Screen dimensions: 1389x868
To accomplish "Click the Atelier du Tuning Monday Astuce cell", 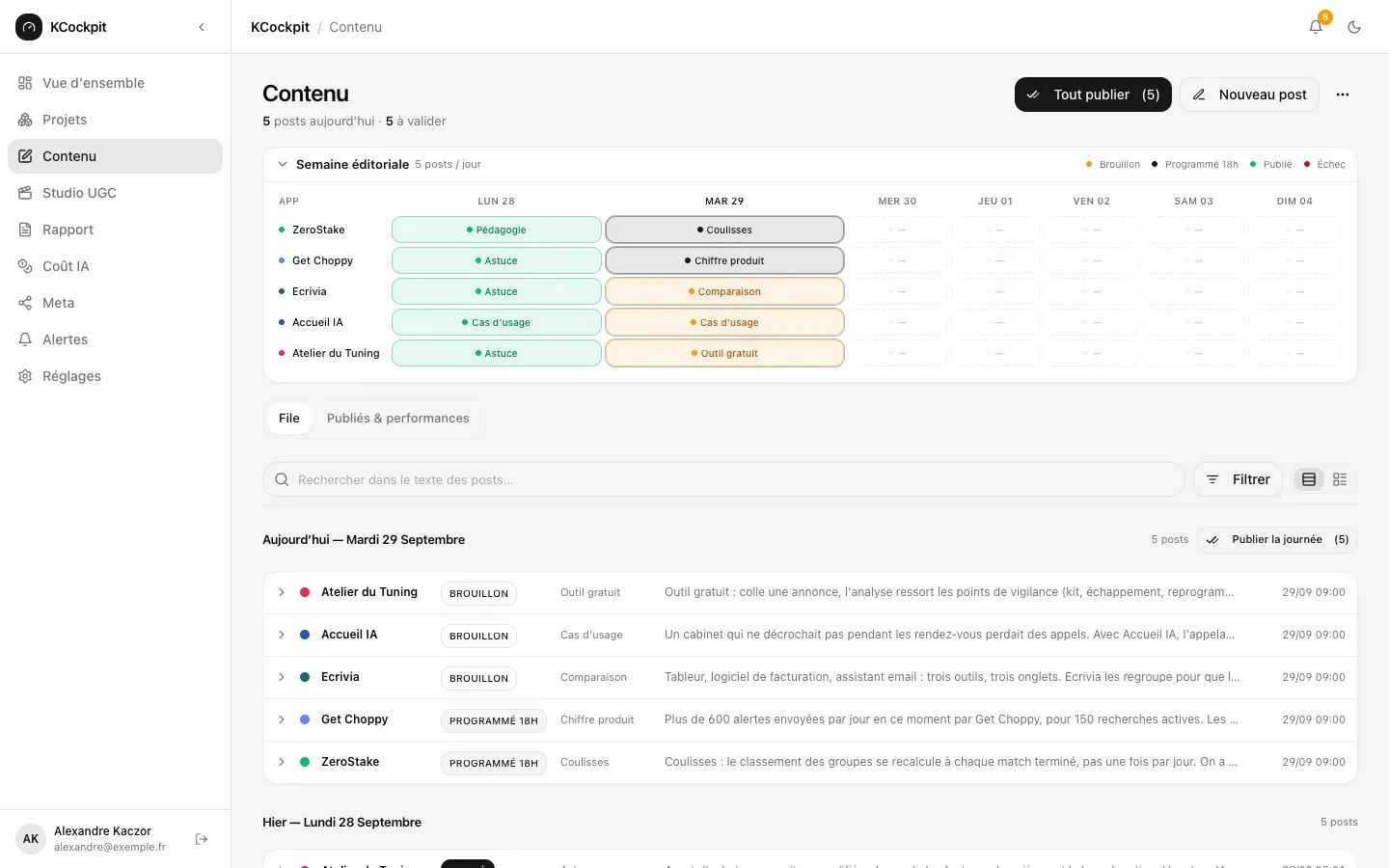I will click(497, 353).
